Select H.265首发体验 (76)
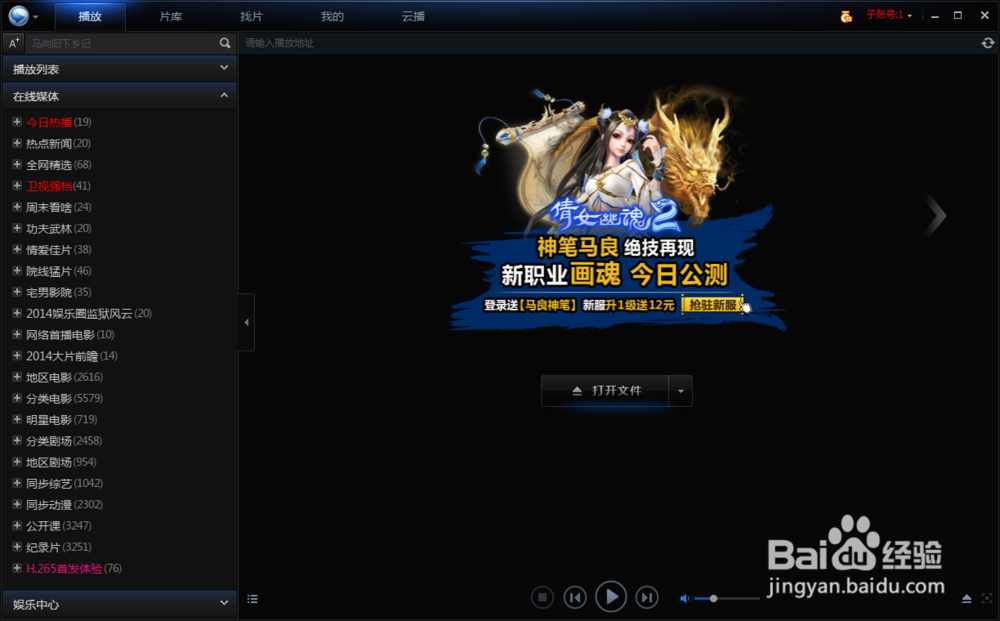The height and width of the screenshot is (621, 1000). (74, 568)
